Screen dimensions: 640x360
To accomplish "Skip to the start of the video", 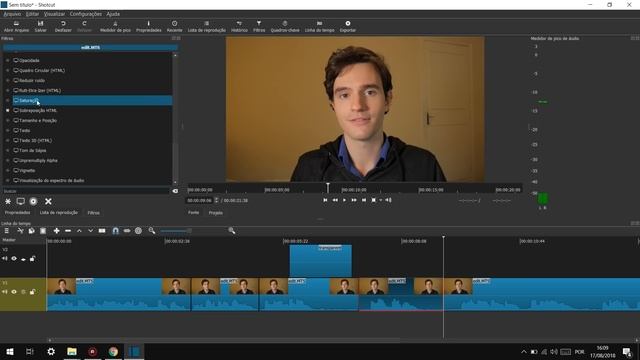I will tap(325, 200).
